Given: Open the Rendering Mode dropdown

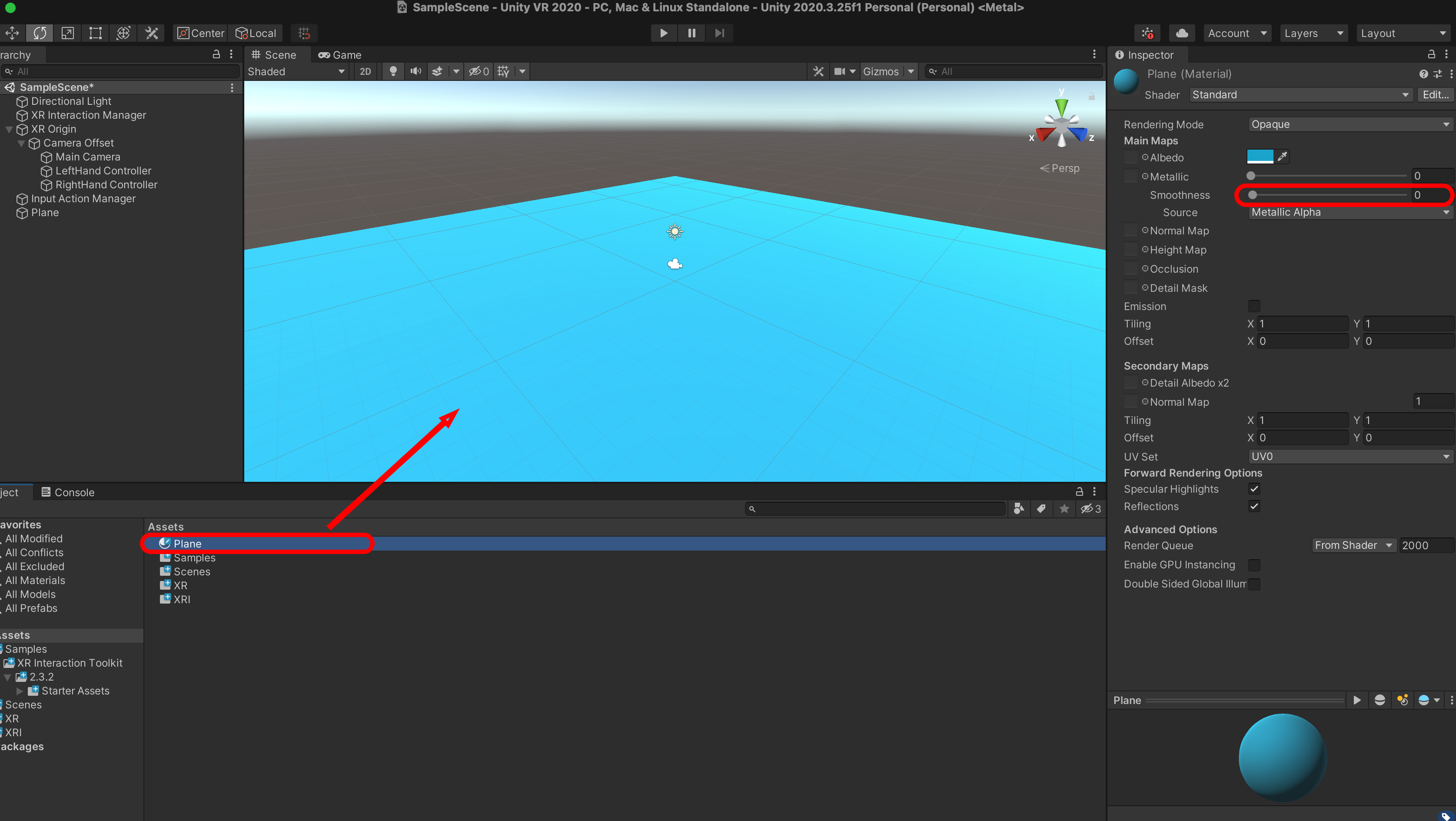Looking at the screenshot, I should [1349, 124].
